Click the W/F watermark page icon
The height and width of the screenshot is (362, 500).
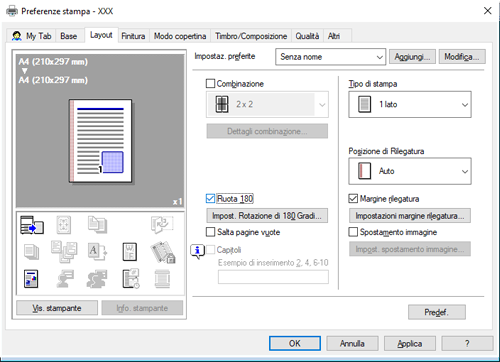[x=130, y=252]
